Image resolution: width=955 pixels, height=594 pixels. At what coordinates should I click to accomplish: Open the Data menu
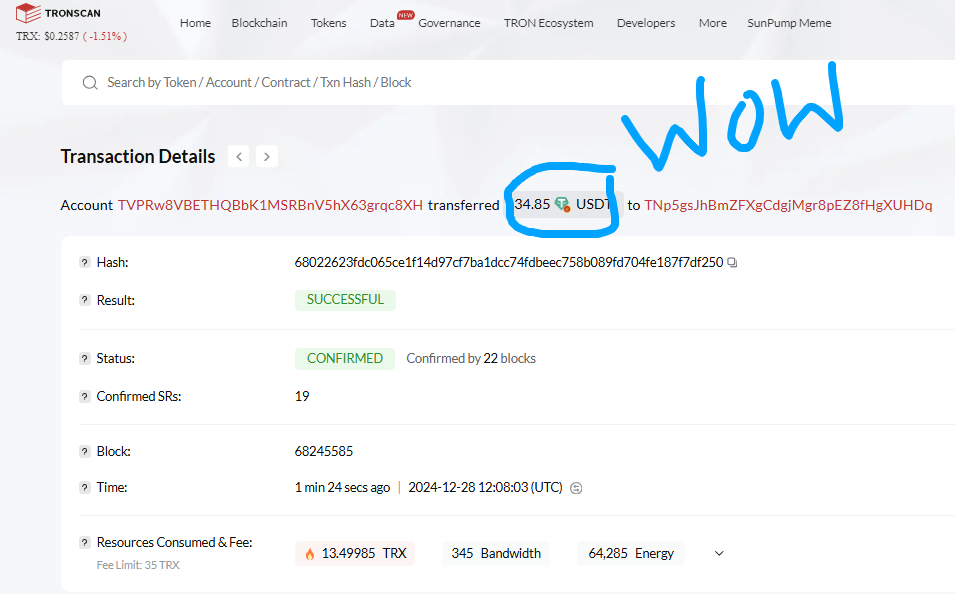coord(382,23)
